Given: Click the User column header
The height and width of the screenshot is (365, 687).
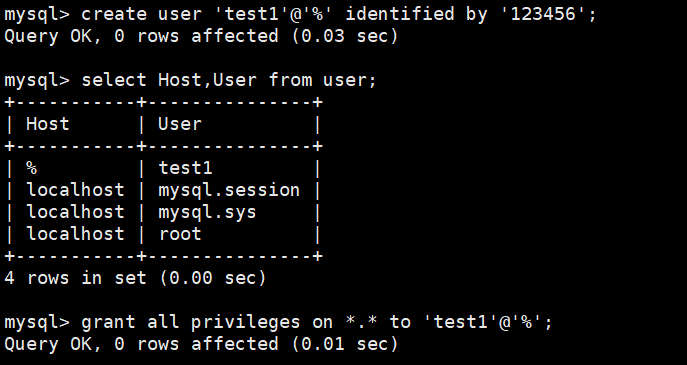Looking at the screenshot, I should pos(180,124).
